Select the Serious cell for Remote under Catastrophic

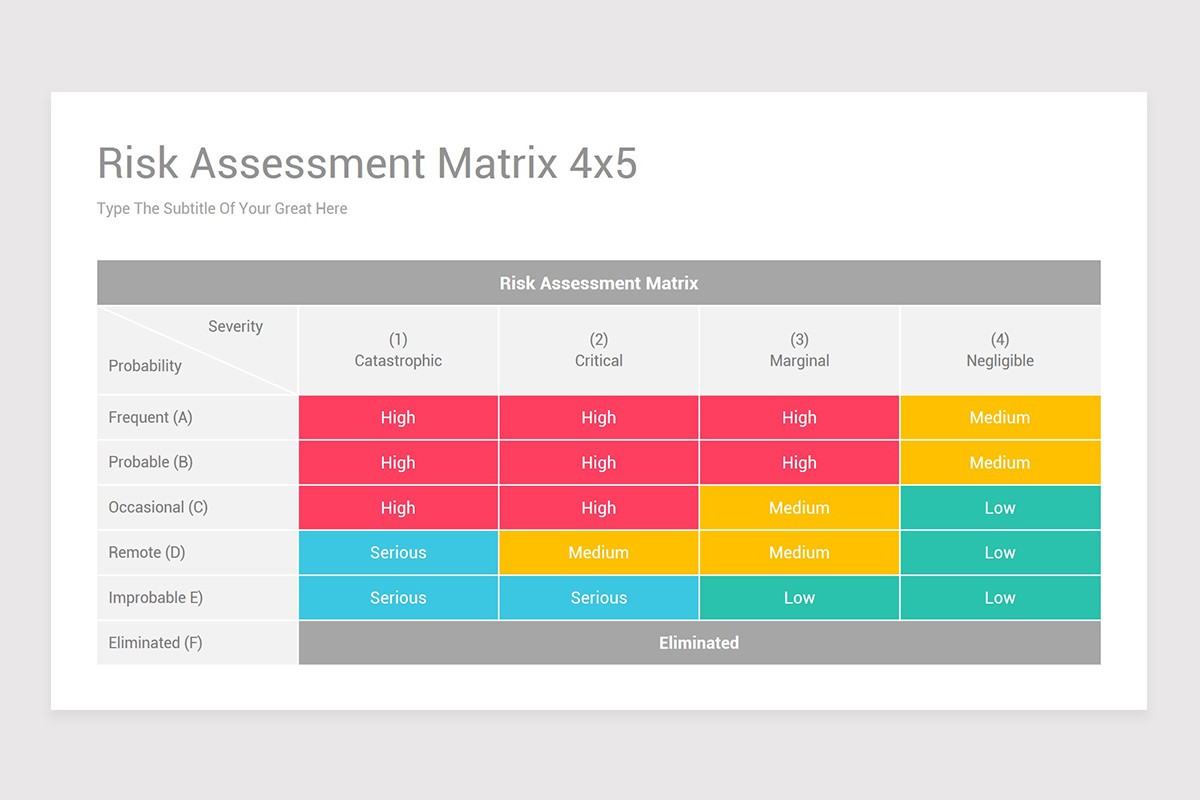(x=397, y=552)
